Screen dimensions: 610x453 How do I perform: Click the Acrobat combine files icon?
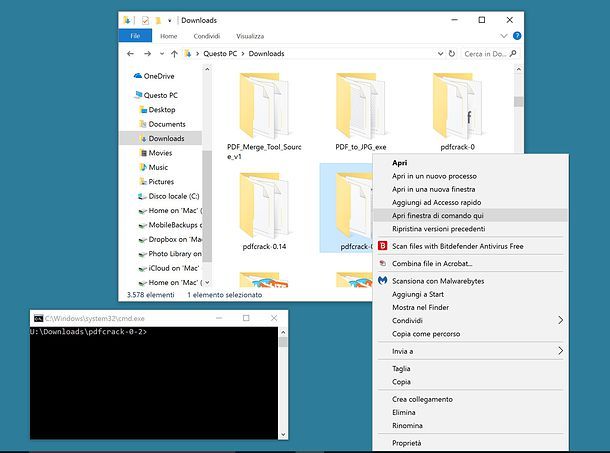[383, 263]
